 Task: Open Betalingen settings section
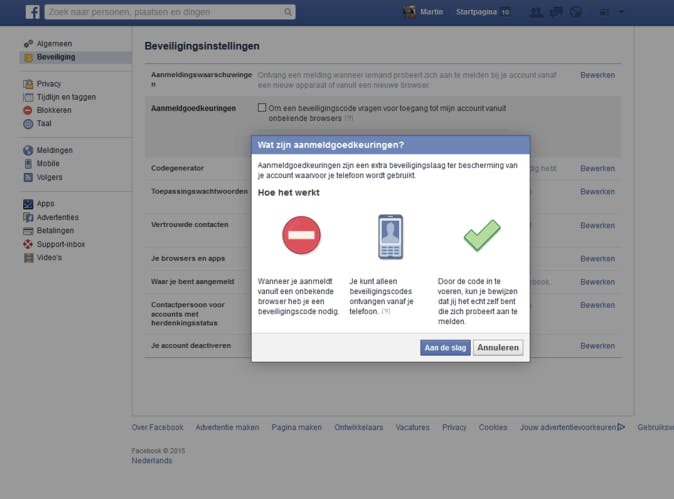click(55, 231)
